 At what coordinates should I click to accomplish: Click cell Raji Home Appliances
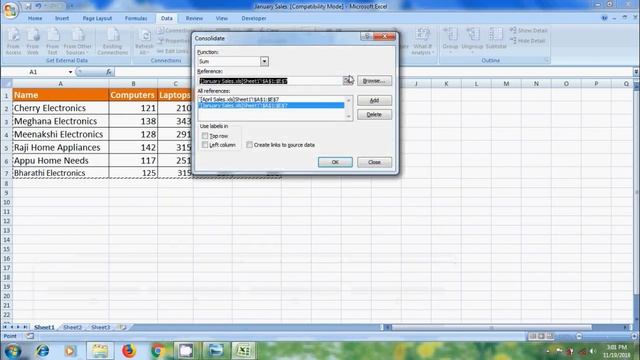pyautogui.click(x=60, y=147)
